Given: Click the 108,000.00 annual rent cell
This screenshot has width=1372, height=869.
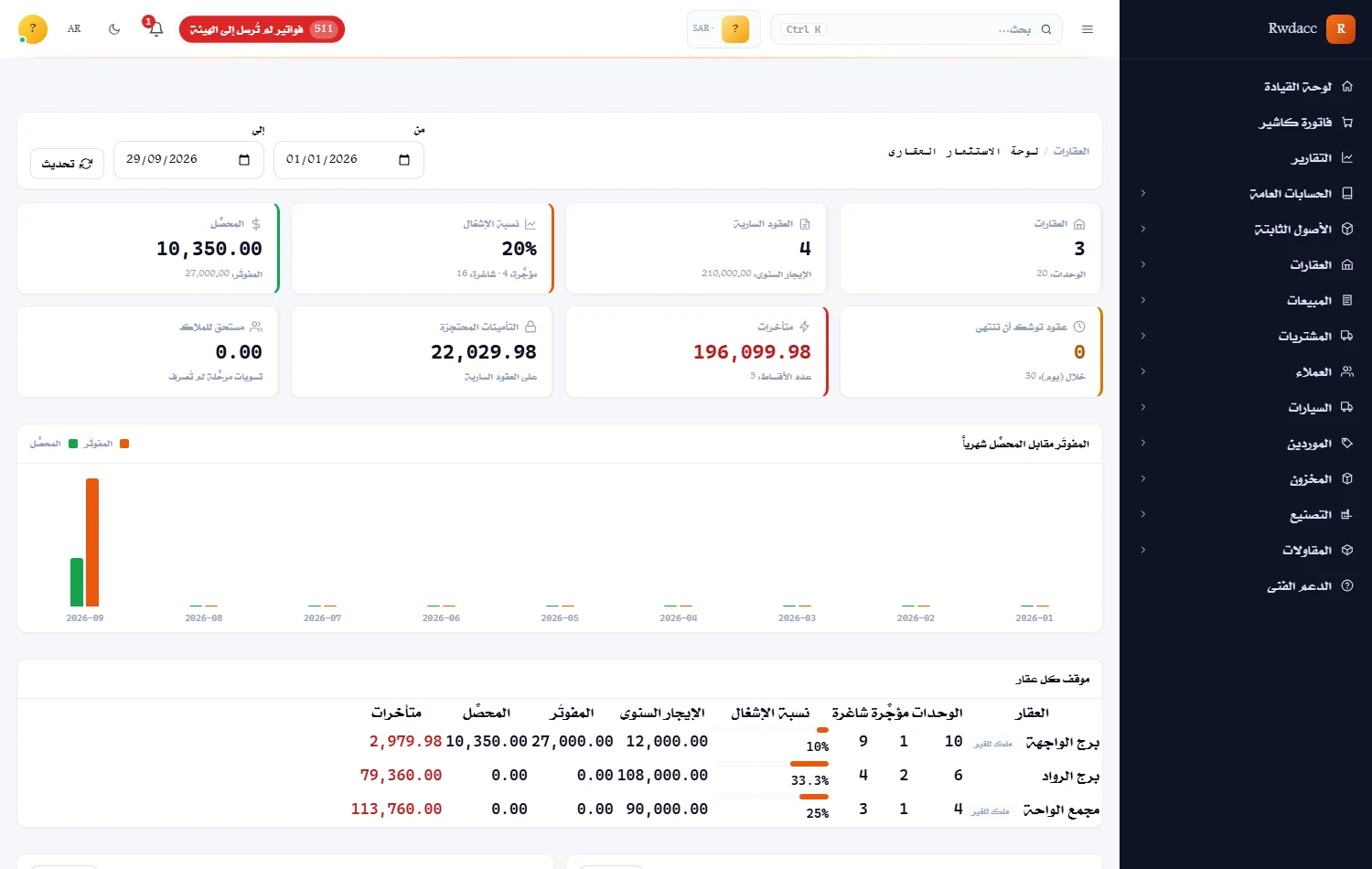Looking at the screenshot, I should pyautogui.click(x=662, y=776).
